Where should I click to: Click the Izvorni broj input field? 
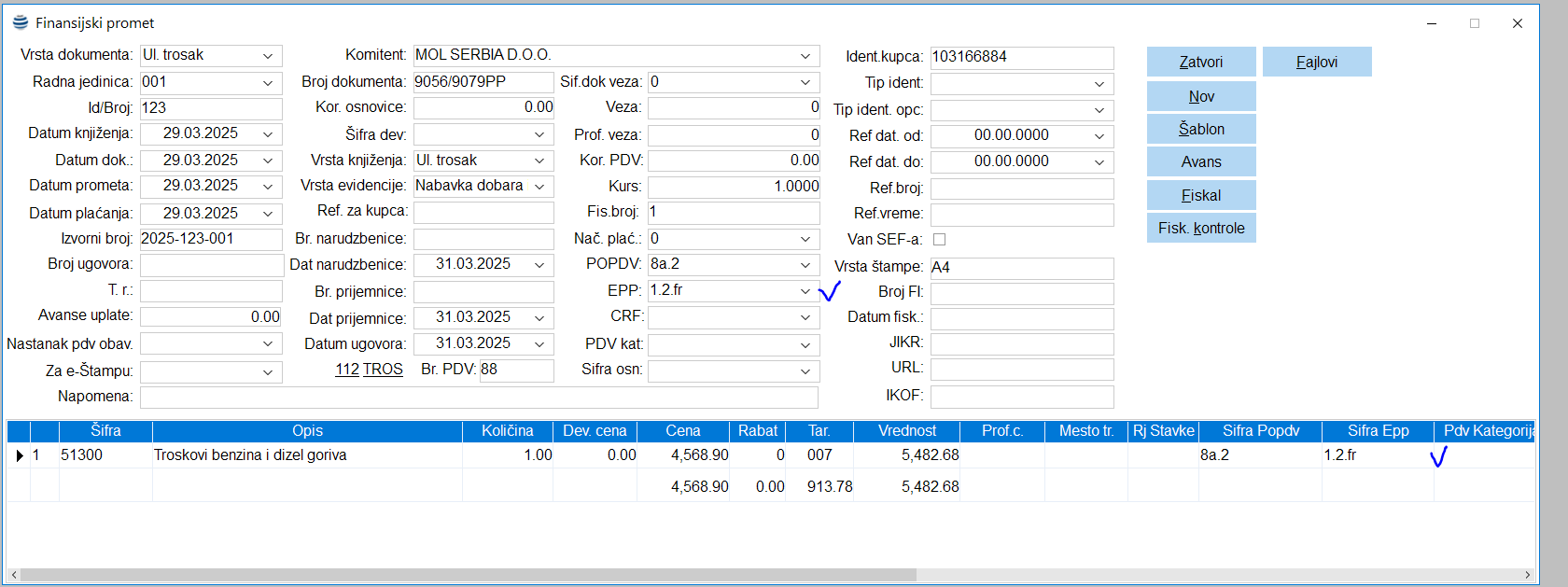210,239
